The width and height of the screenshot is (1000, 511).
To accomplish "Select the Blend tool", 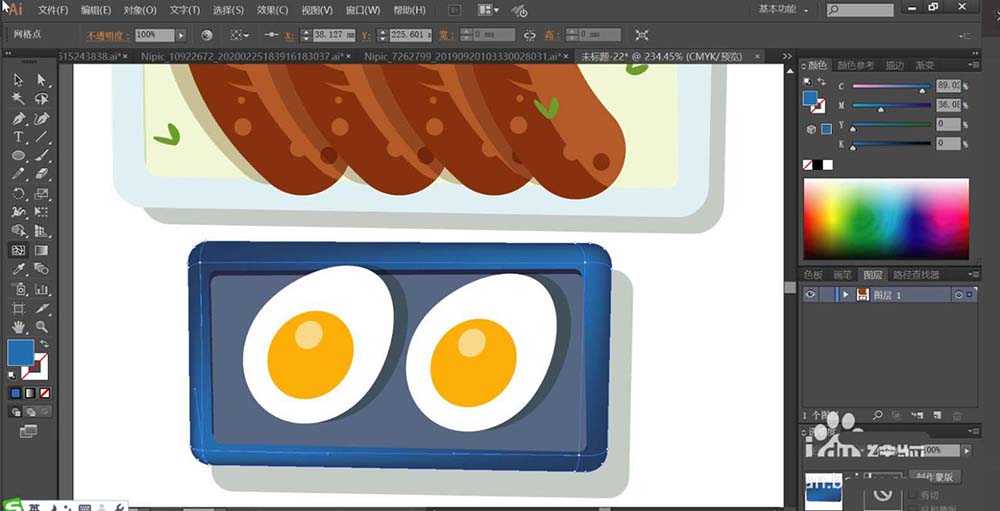I will (x=41, y=269).
